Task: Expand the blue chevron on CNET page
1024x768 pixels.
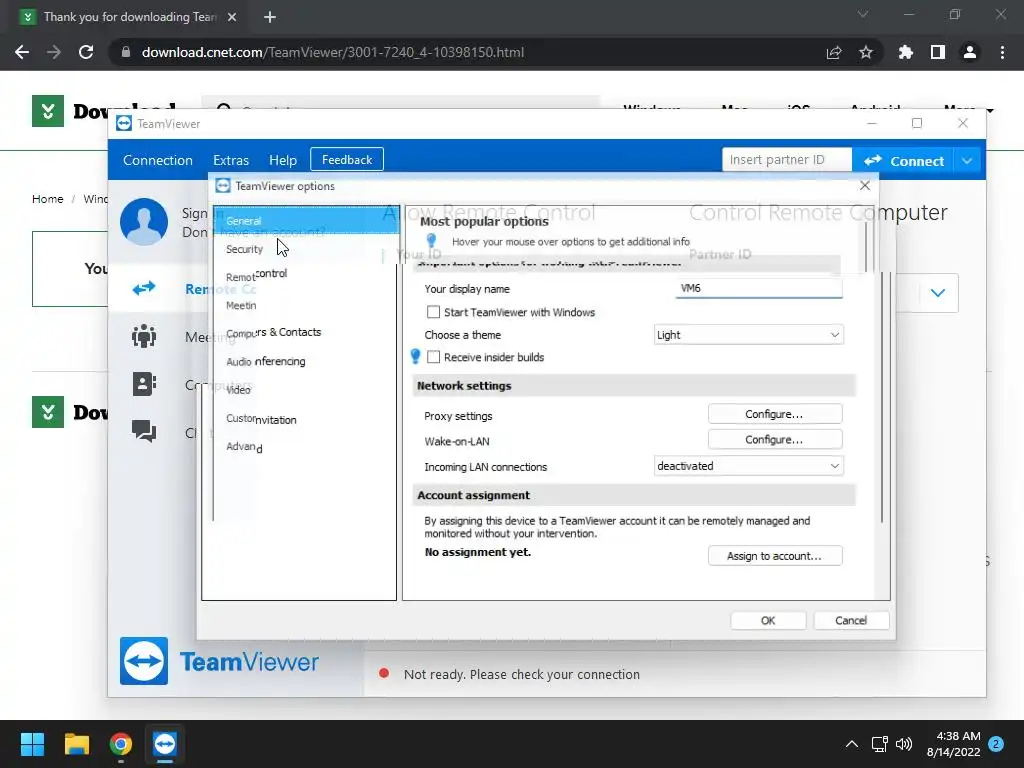Action: tap(938, 293)
